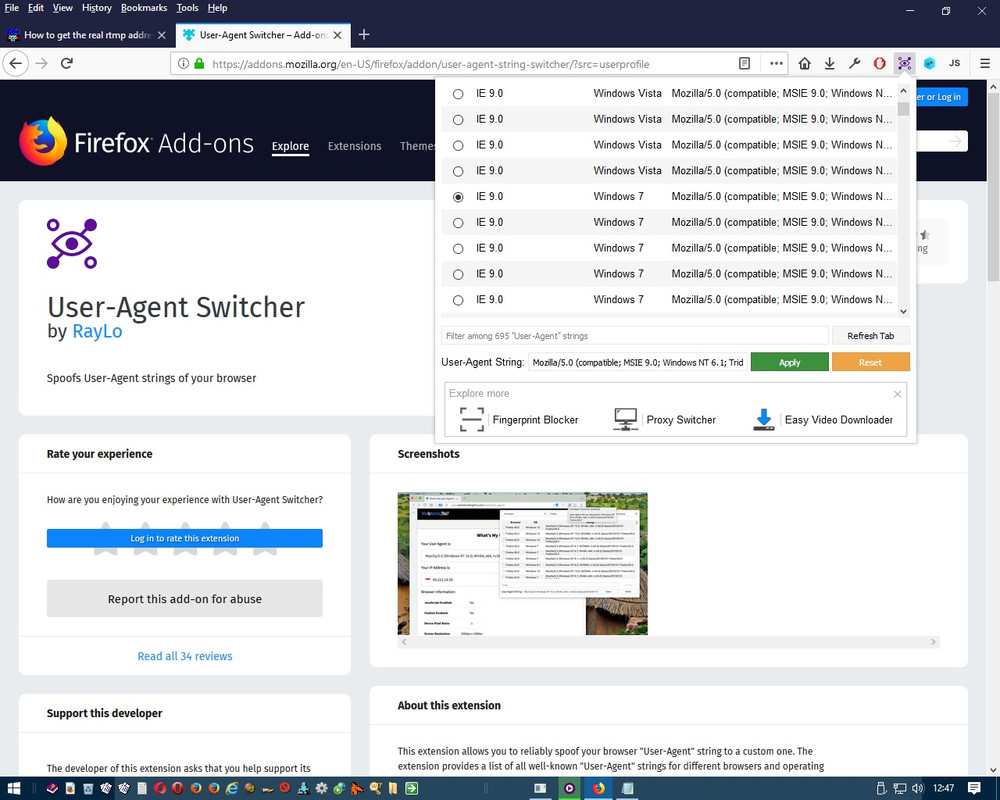Select the first IE 9.0 Windows Vista radio

point(458,94)
